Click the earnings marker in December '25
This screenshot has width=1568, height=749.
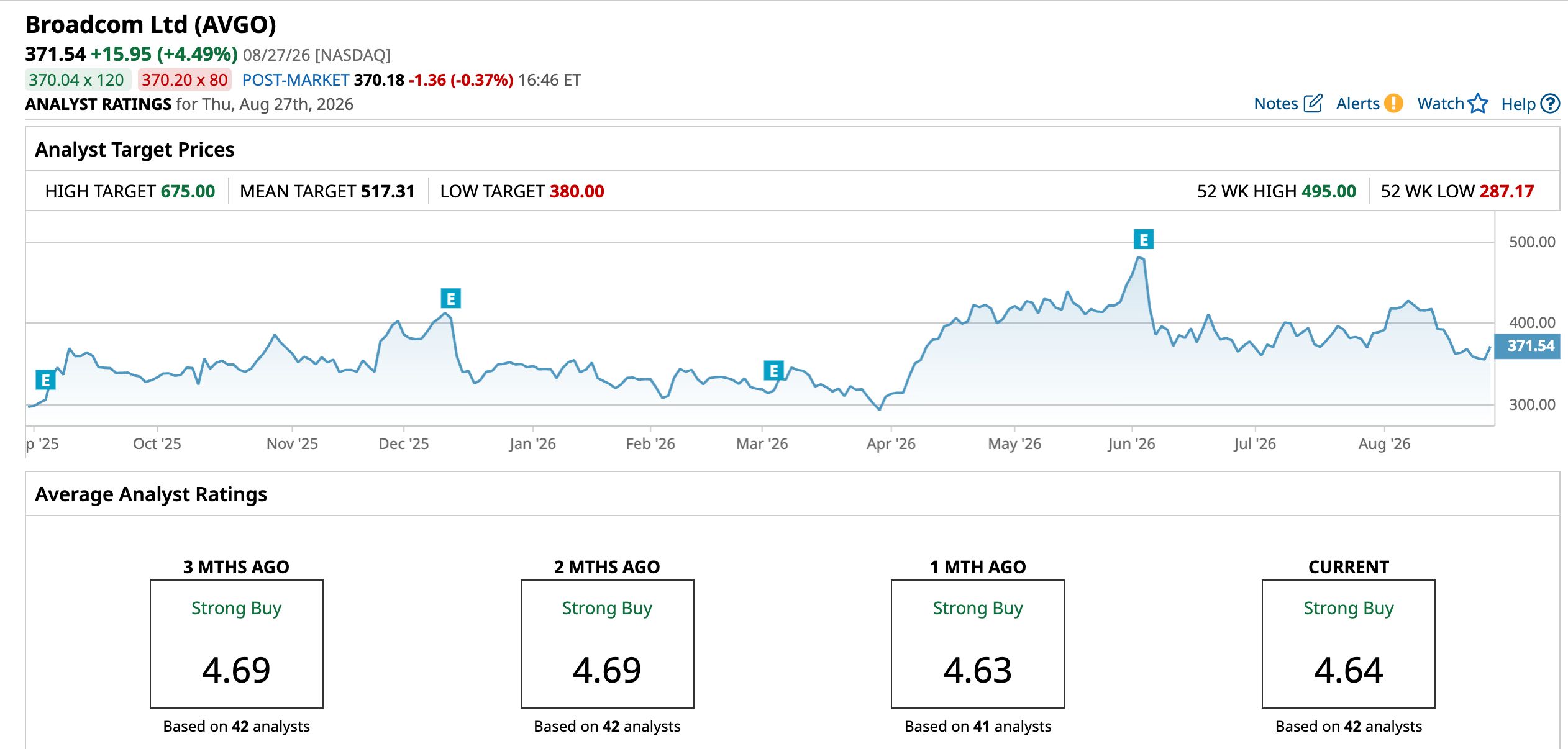pyautogui.click(x=451, y=299)
